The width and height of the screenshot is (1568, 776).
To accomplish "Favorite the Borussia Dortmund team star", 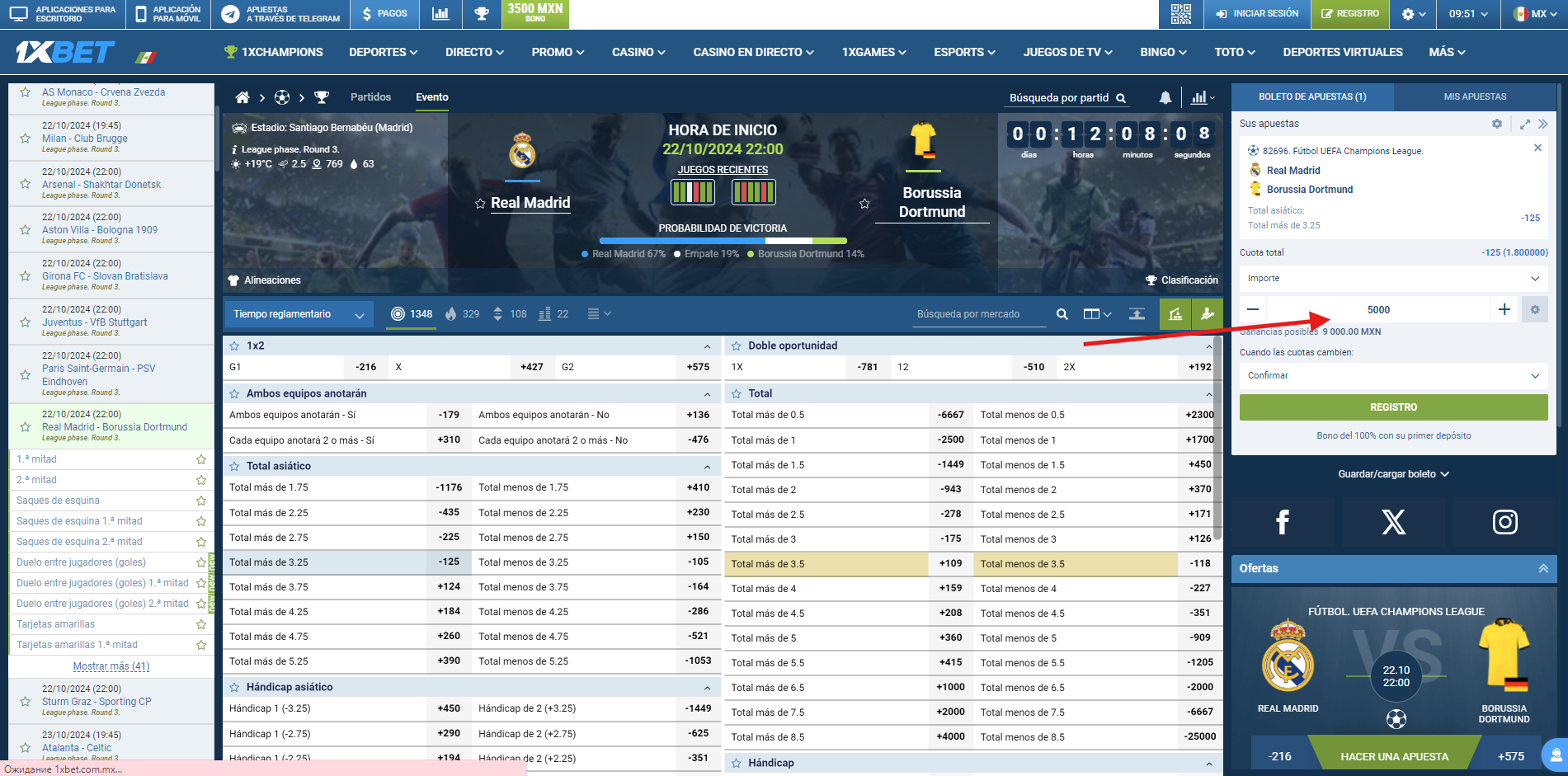I will click(864, 204).
